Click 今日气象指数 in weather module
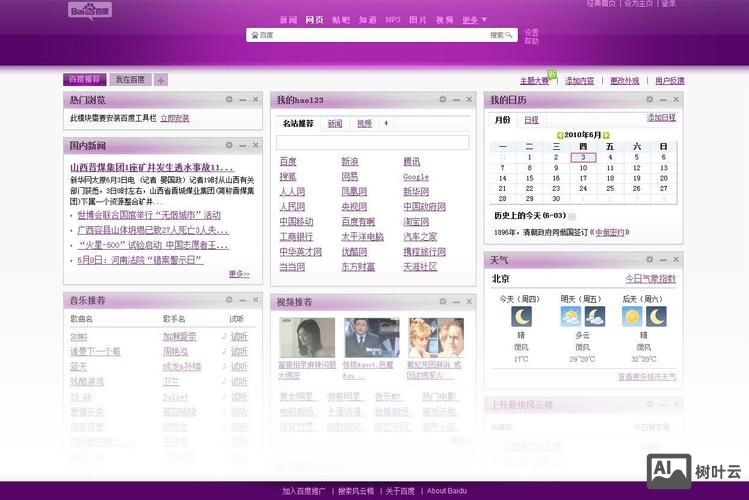Viewport: 749px width, 500px height. pos(651,279)
